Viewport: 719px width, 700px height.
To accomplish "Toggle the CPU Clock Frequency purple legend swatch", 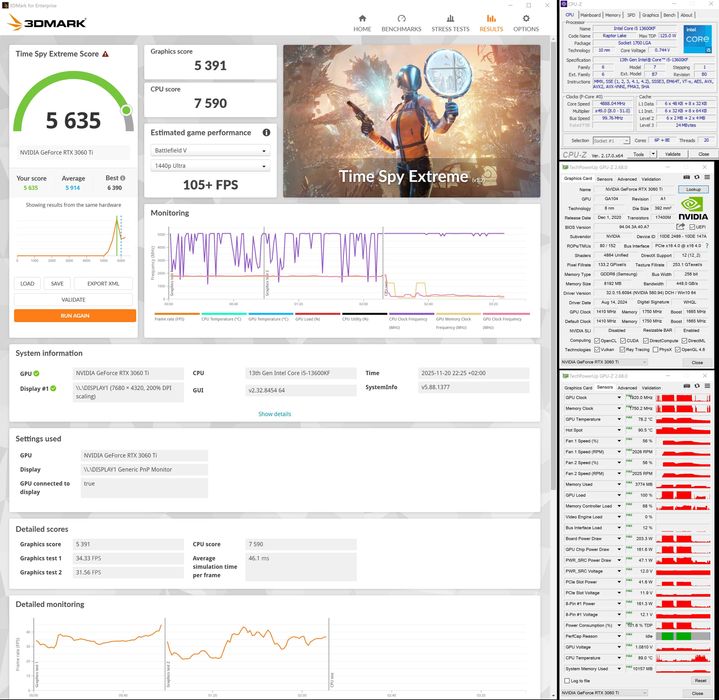I will pyautogui.click(x=411, y=314).
